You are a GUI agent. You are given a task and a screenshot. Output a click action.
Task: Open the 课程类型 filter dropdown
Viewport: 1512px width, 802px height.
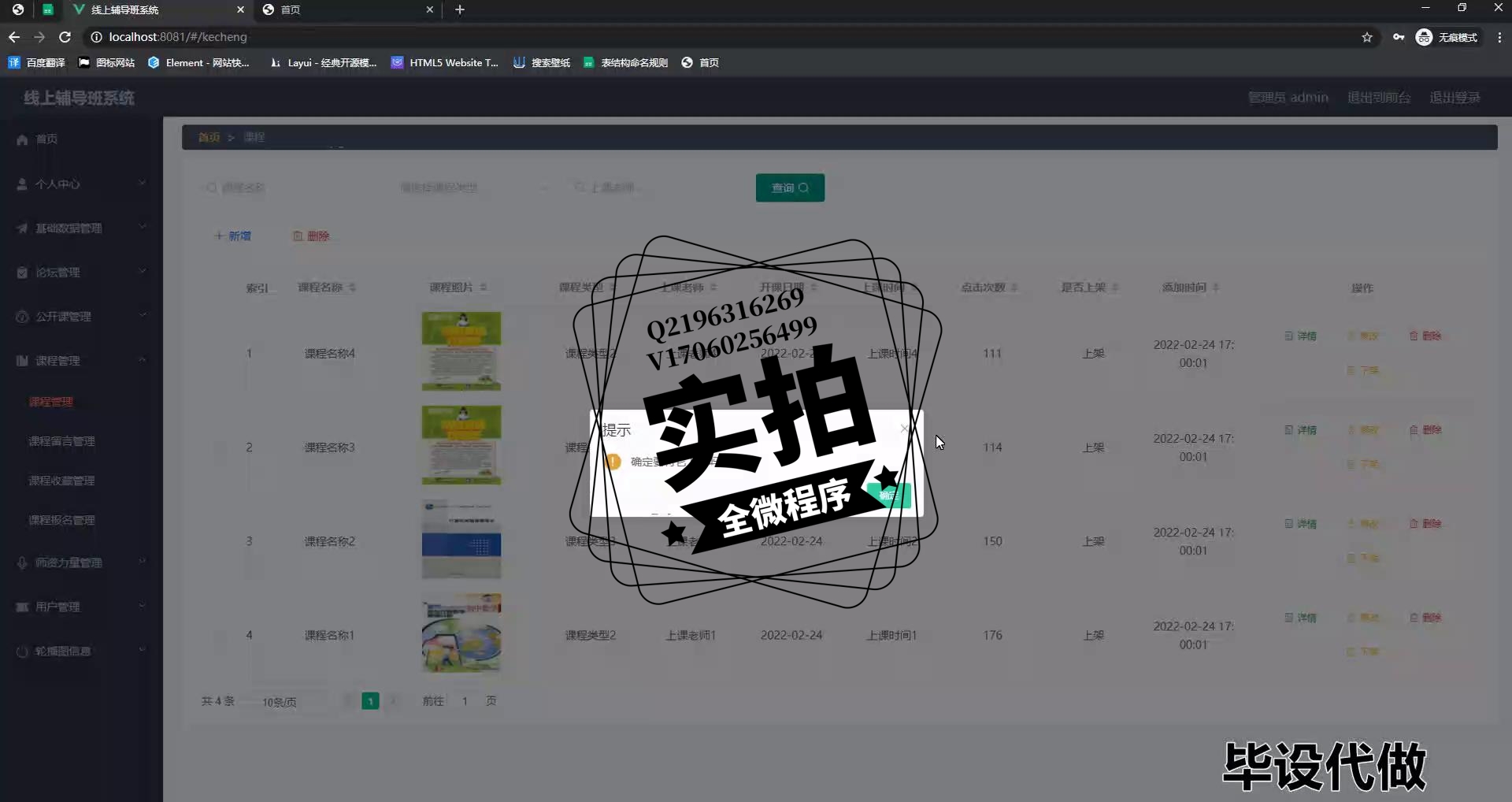(x=472, y=188)
